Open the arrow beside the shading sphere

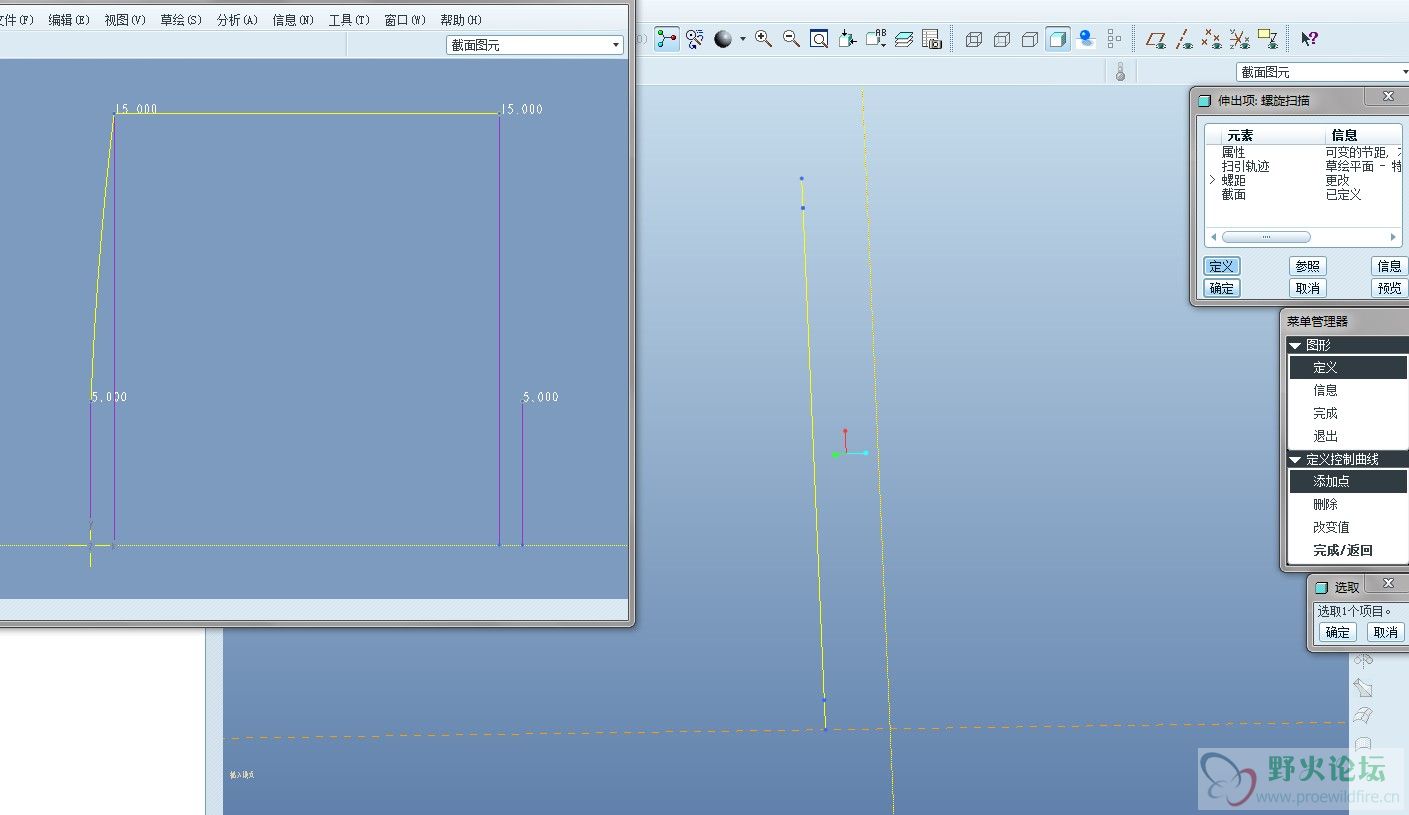pos(742,39)
